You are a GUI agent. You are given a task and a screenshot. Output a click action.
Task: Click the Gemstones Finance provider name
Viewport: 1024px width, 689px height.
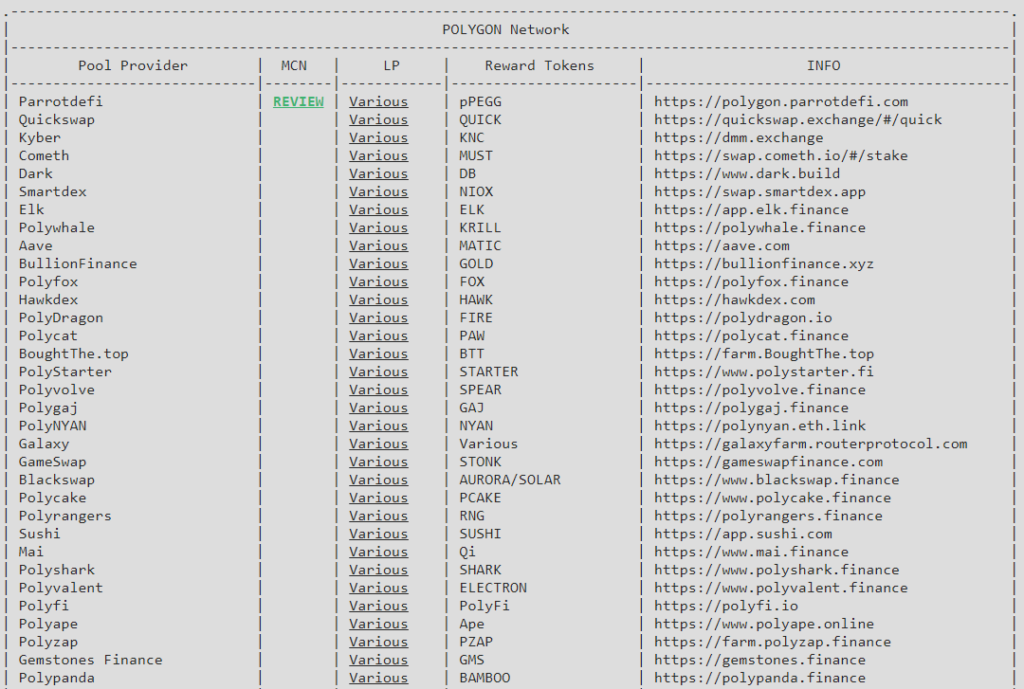pos(90,660)
